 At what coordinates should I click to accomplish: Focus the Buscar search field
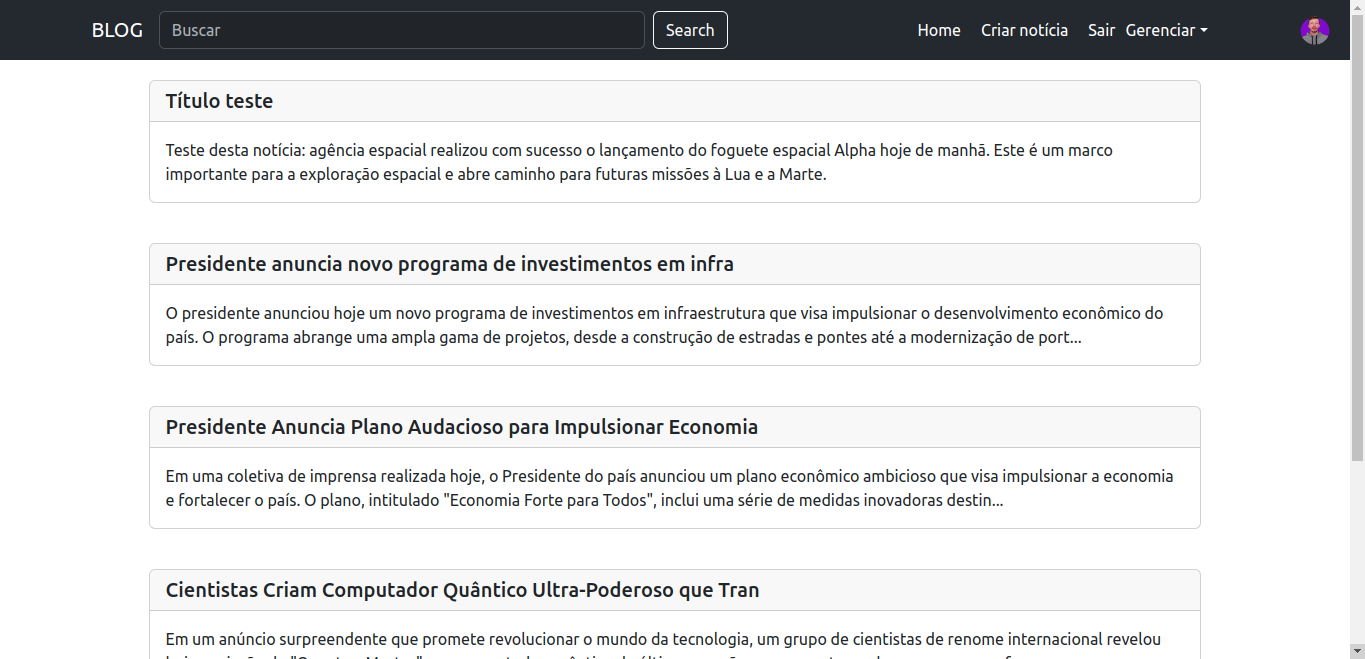point(401,30)
